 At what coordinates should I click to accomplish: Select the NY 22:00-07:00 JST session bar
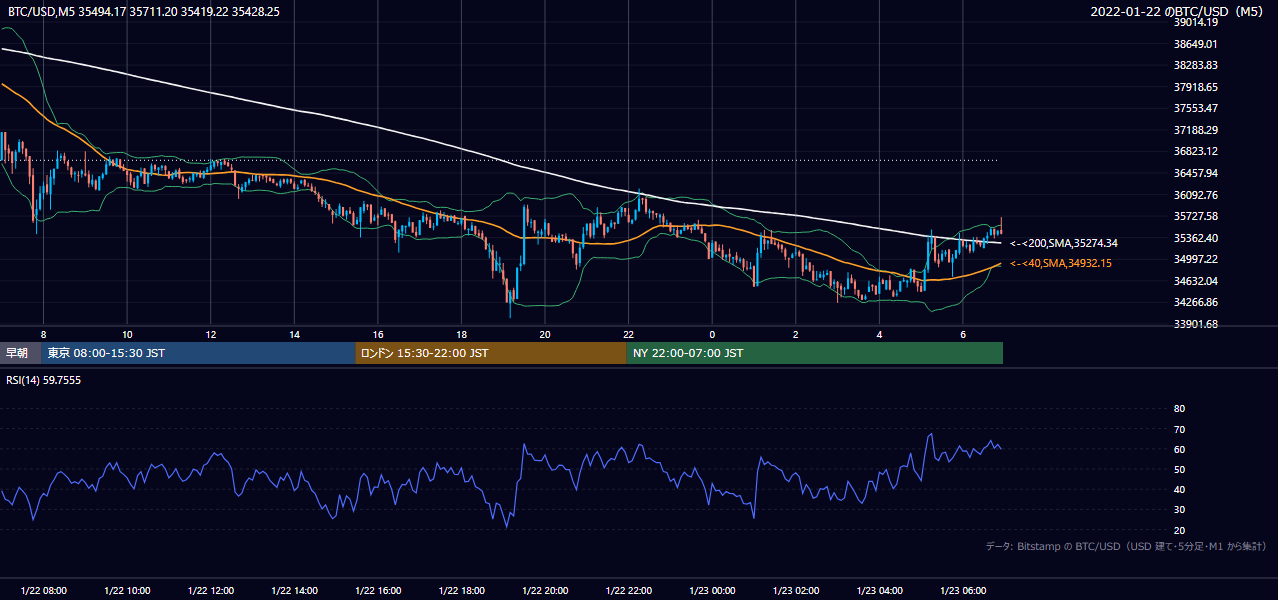(815, 353)
